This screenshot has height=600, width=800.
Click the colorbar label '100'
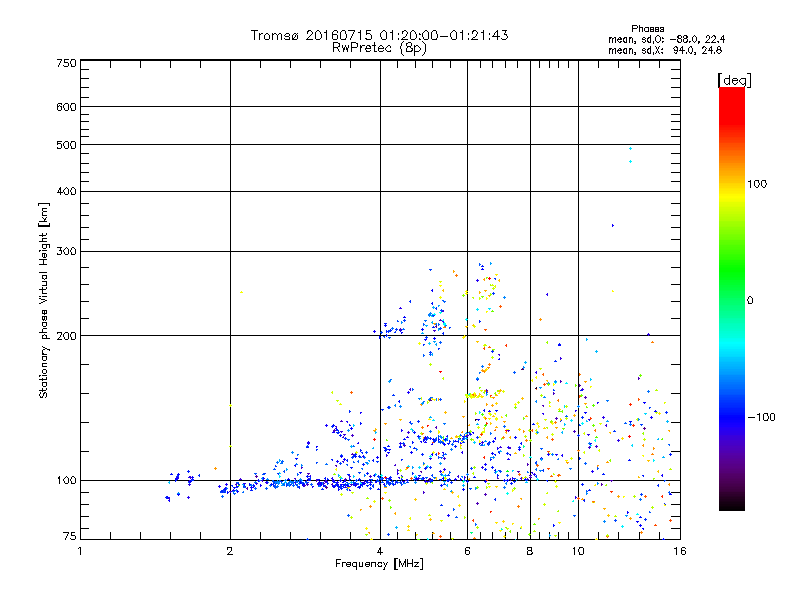coord(757,184)
